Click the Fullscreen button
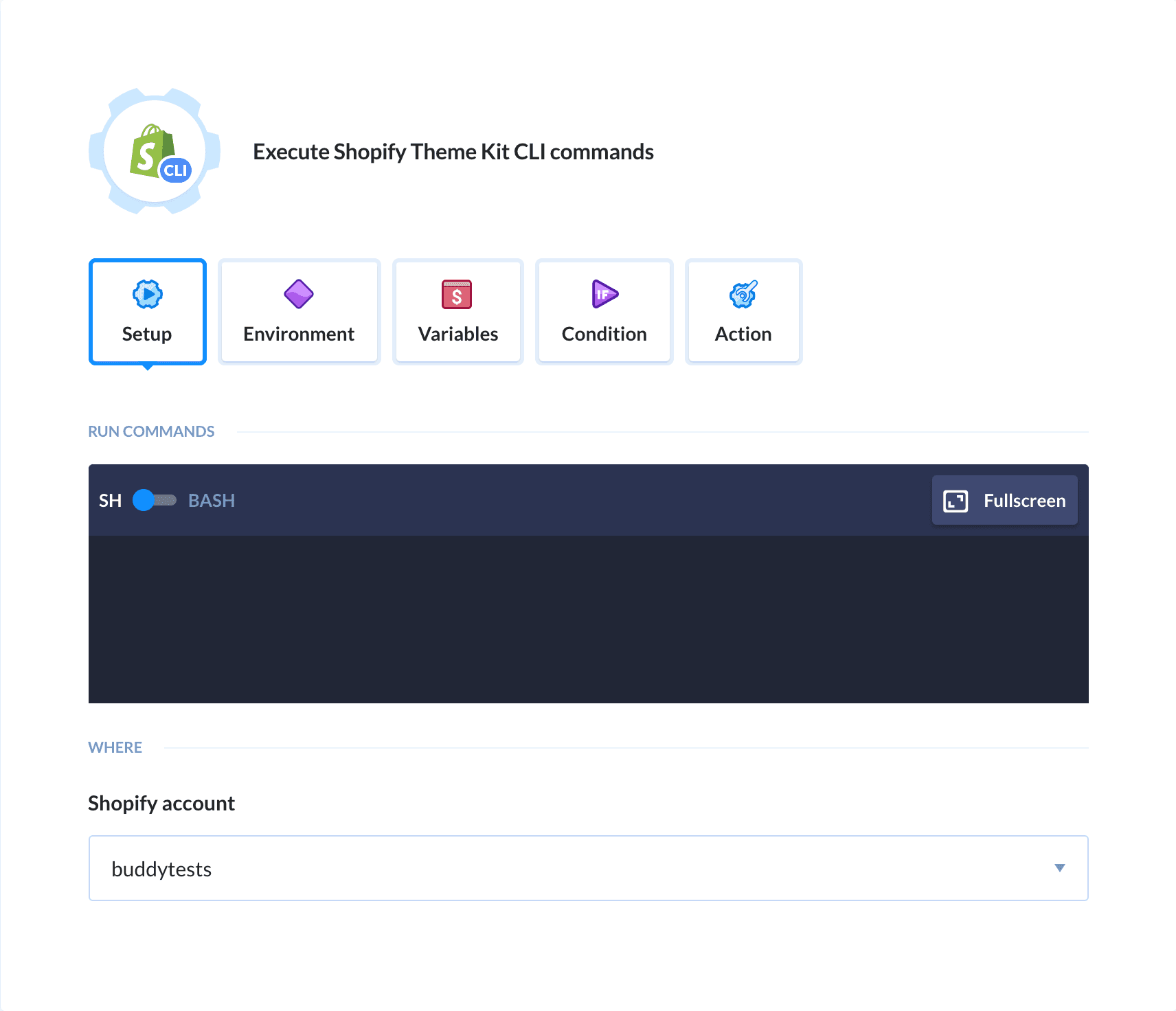 click(x=1004, y=500)
